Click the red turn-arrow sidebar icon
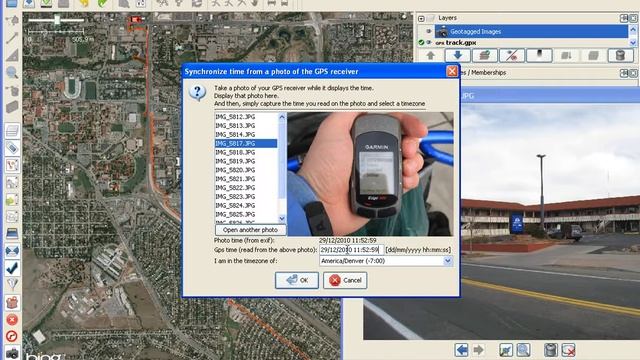Screen dimensions: 640x360 point(12,336)
